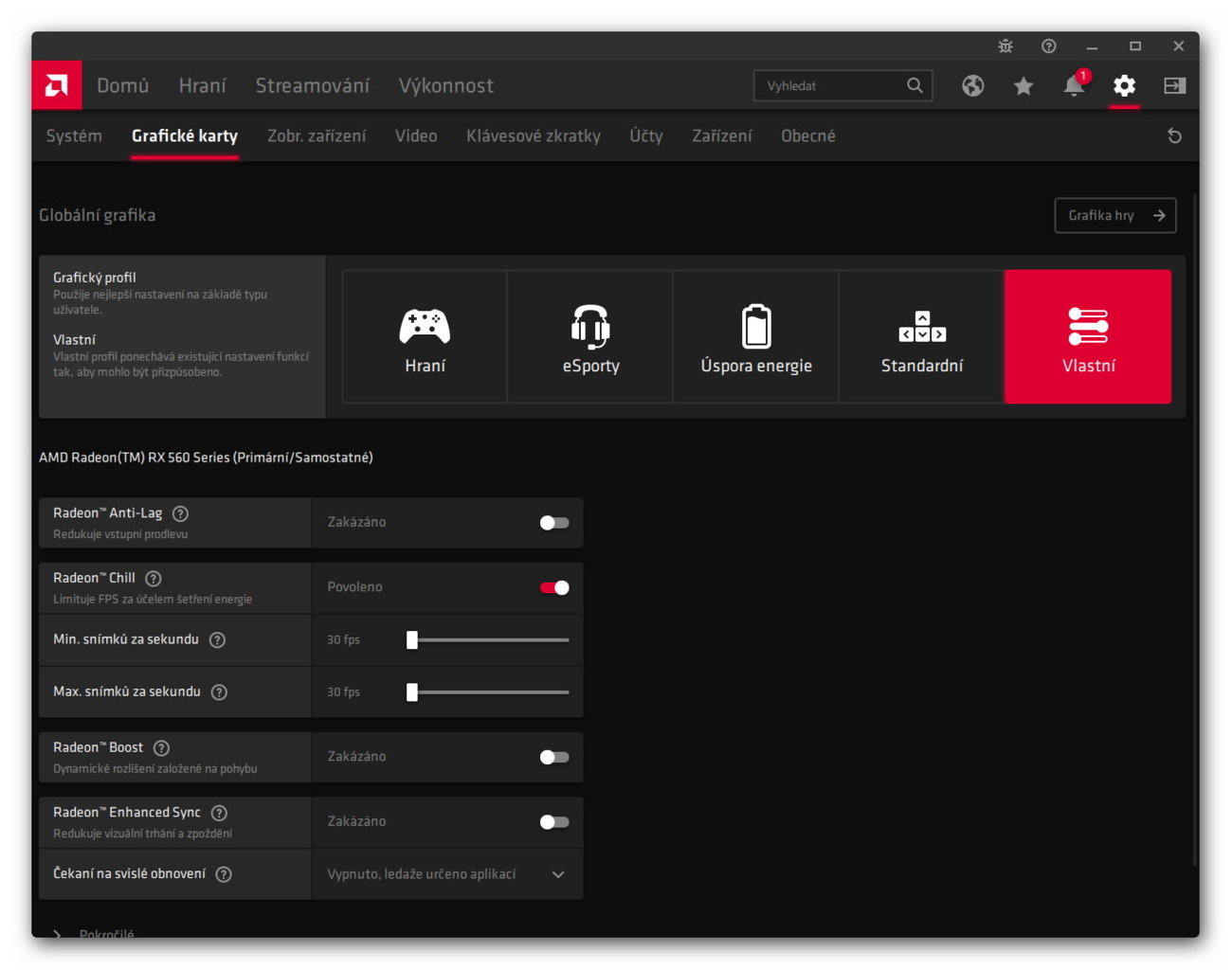Close the Radeon Software window
The width and height of the screenshot is (1232, 970).
pos(1178,45)
